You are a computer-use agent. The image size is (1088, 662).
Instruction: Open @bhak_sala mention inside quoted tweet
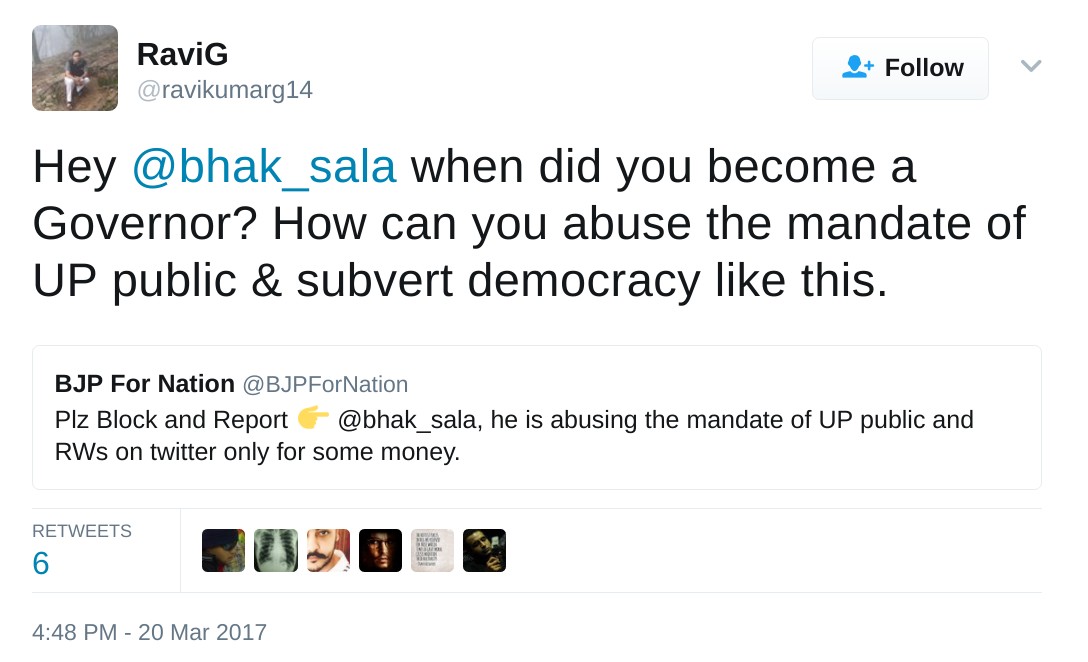click(x=410, y=419)
